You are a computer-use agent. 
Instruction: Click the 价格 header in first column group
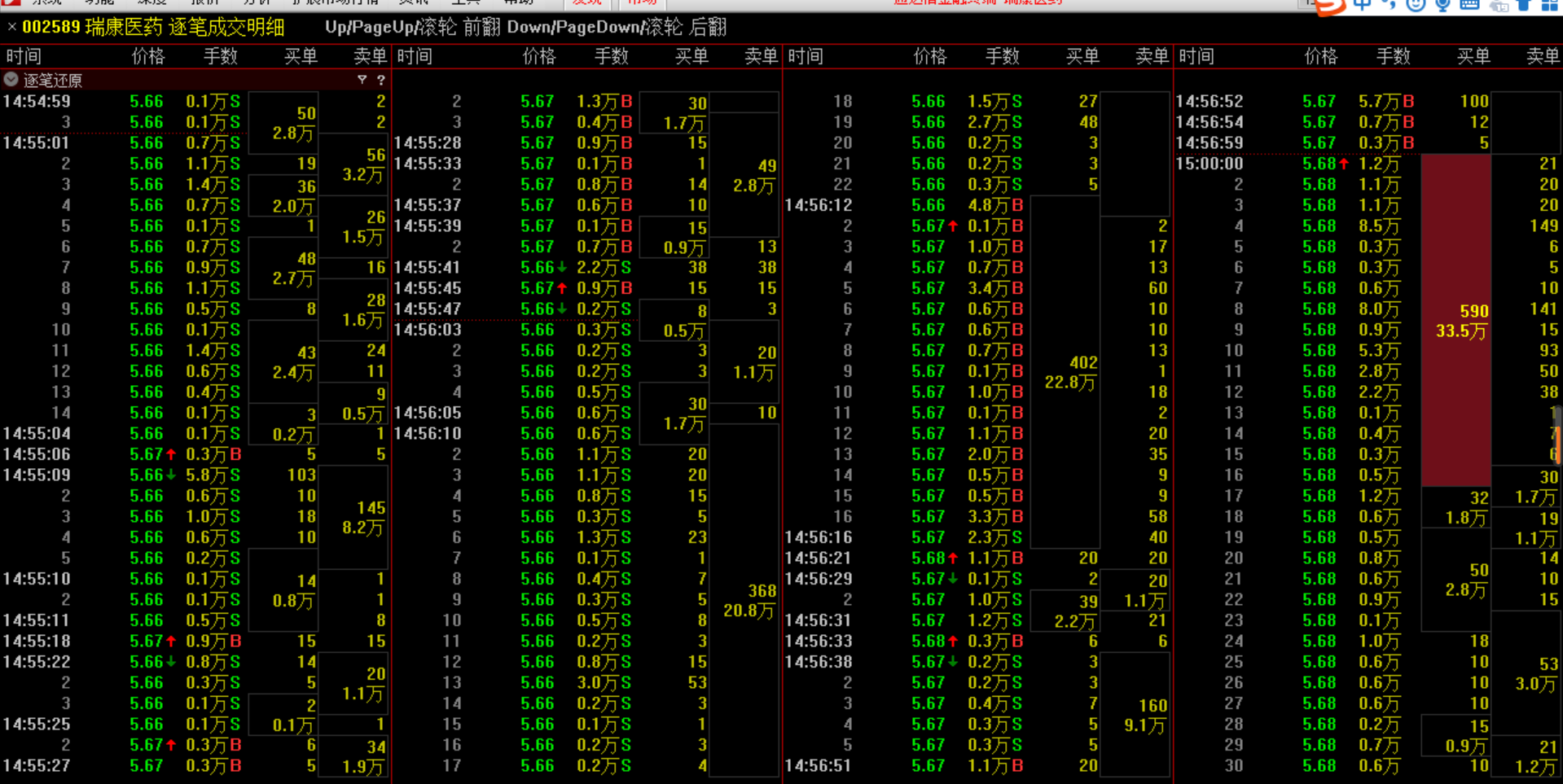pos(147,56)
